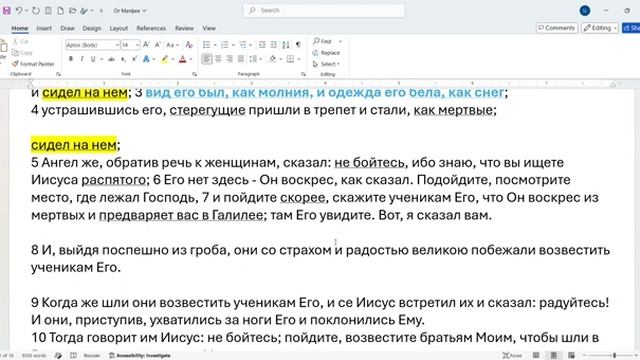Open the account avatar in title bar
Screen dimensions: 640x360
(x=585, y=11)
